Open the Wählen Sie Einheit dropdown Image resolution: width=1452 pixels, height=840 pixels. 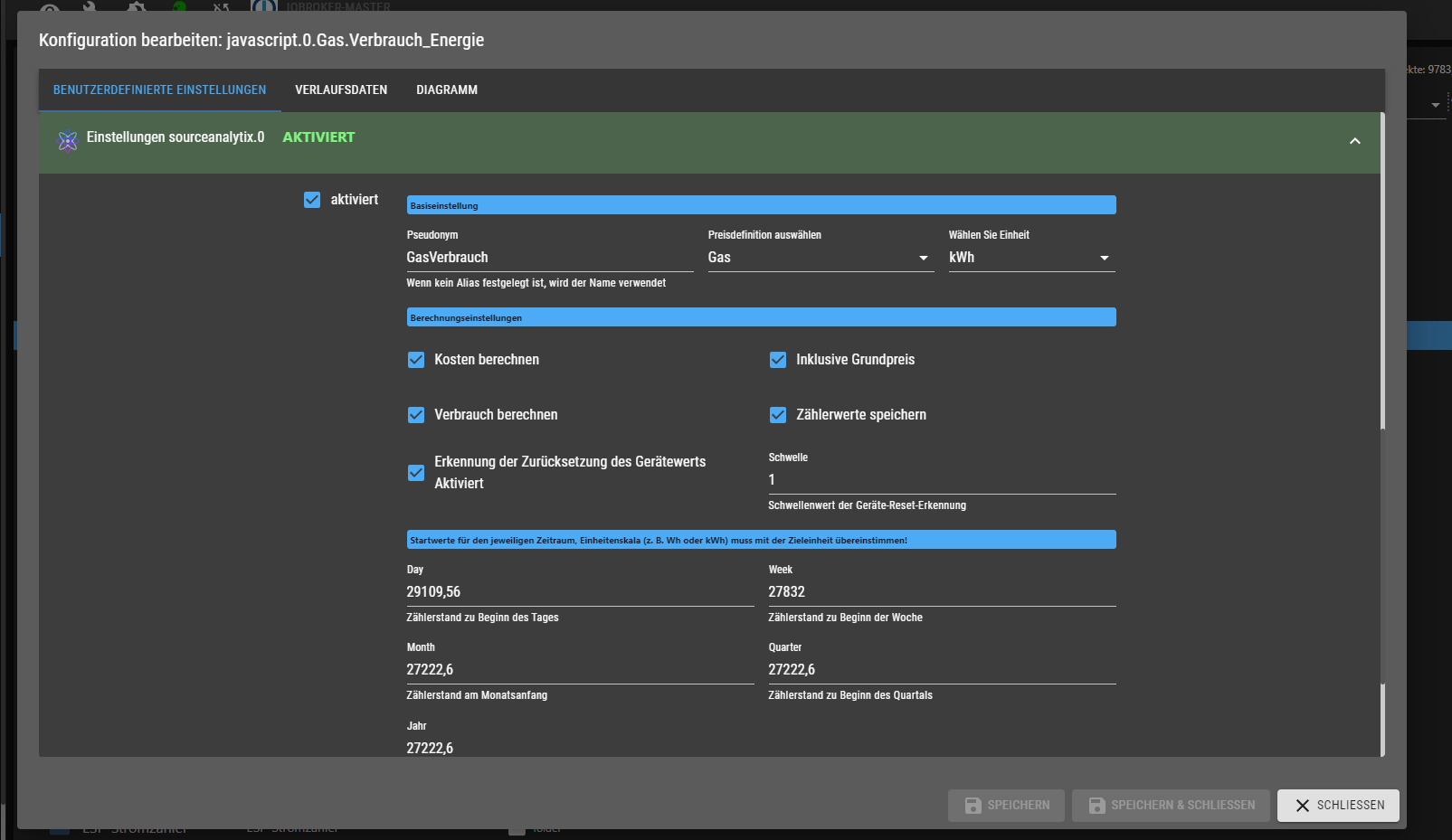point(1030,258)
